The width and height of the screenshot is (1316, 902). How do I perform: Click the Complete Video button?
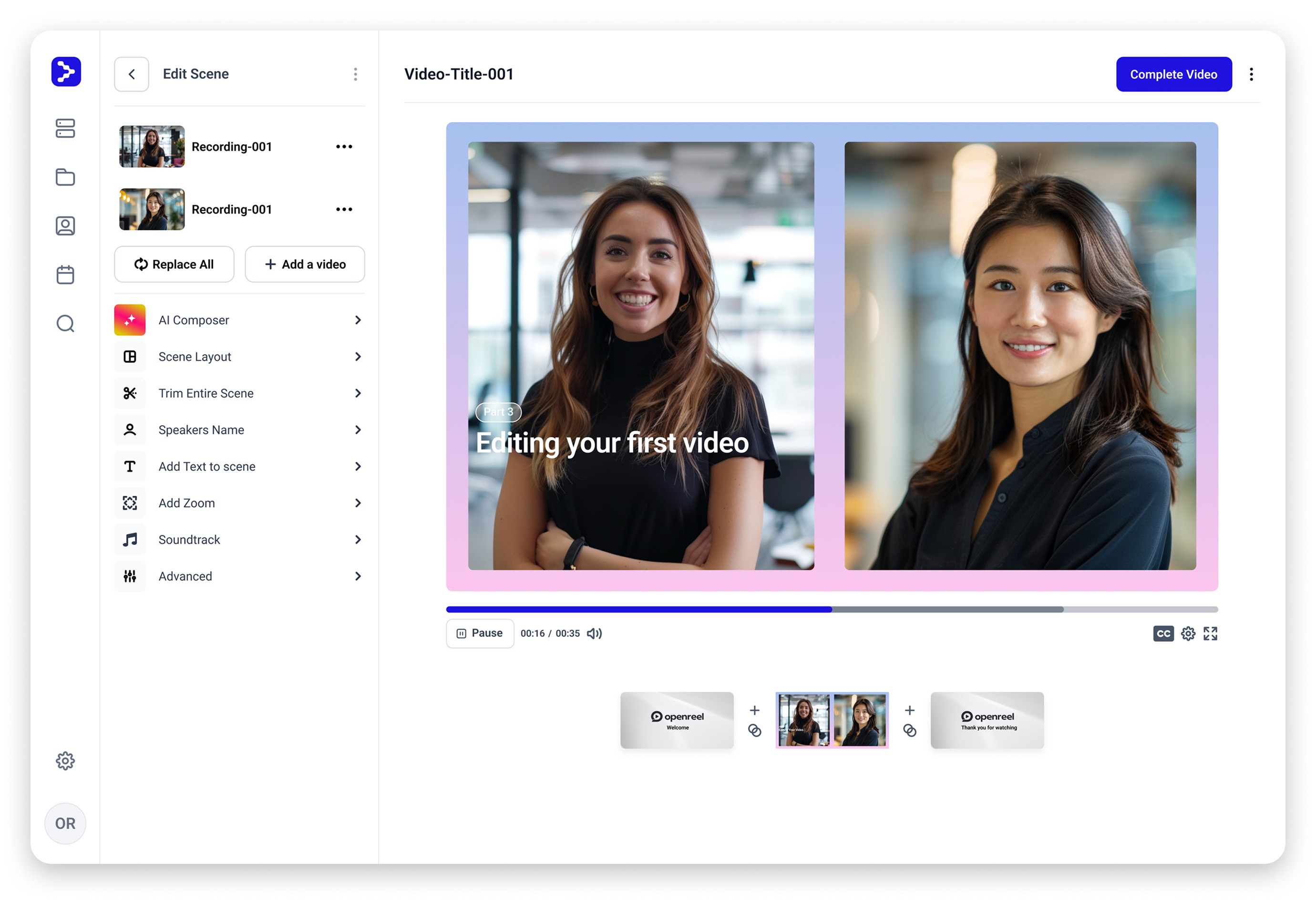tap(1173, 74)
